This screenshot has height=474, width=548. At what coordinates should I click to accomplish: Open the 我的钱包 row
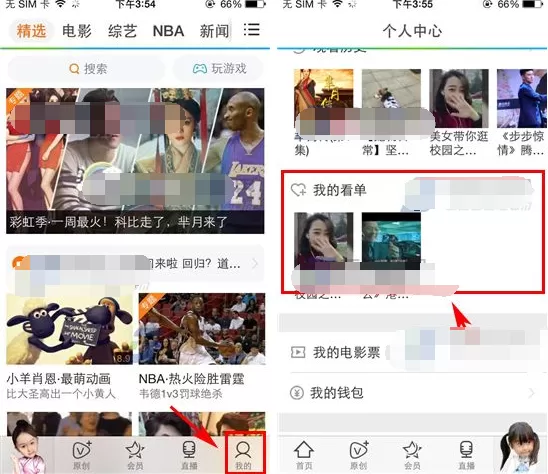pyautogui.click(x=412, y=393)
